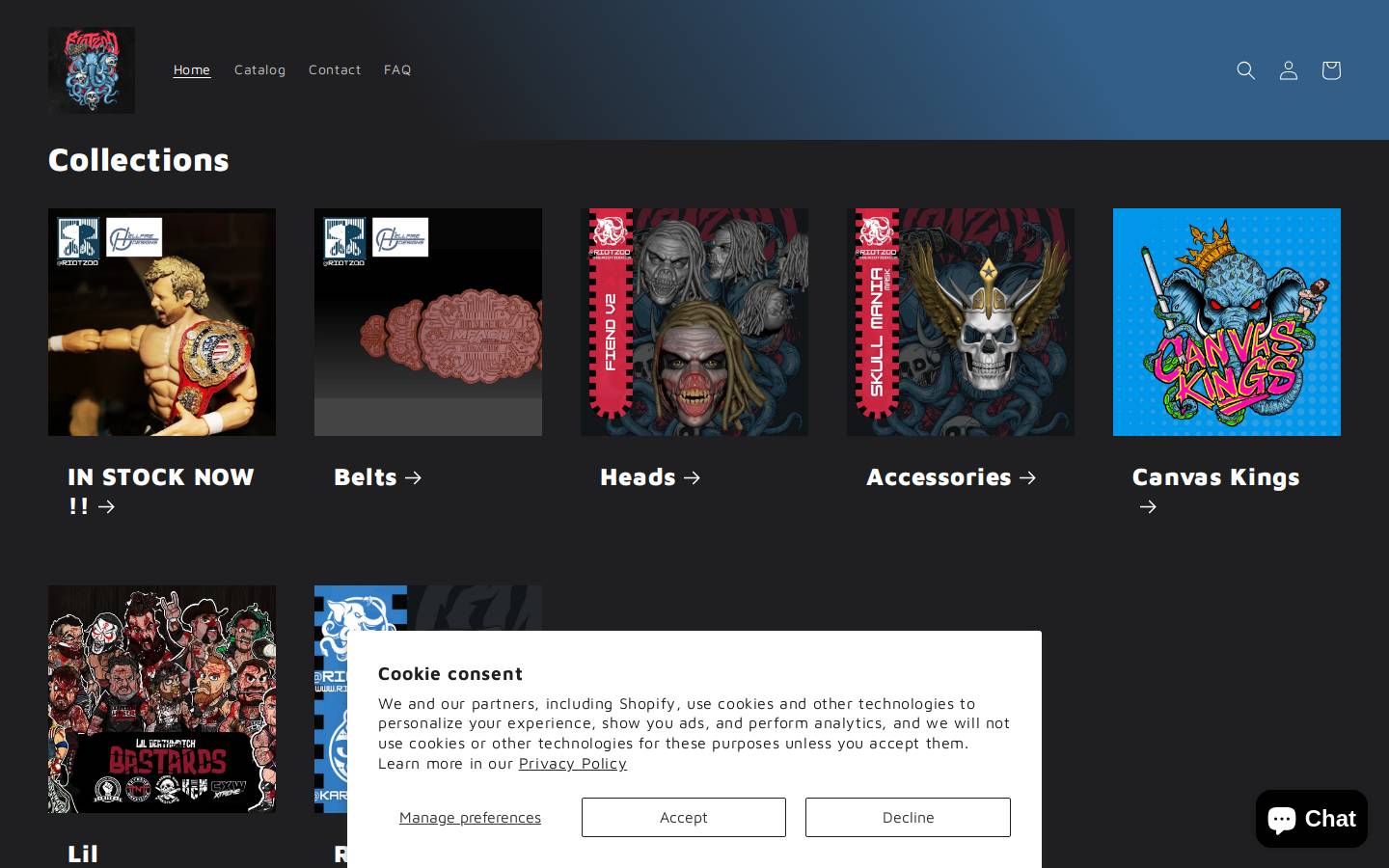
Task: Click the Canvas Kings elephant thumbnail
Action: 1227,322
